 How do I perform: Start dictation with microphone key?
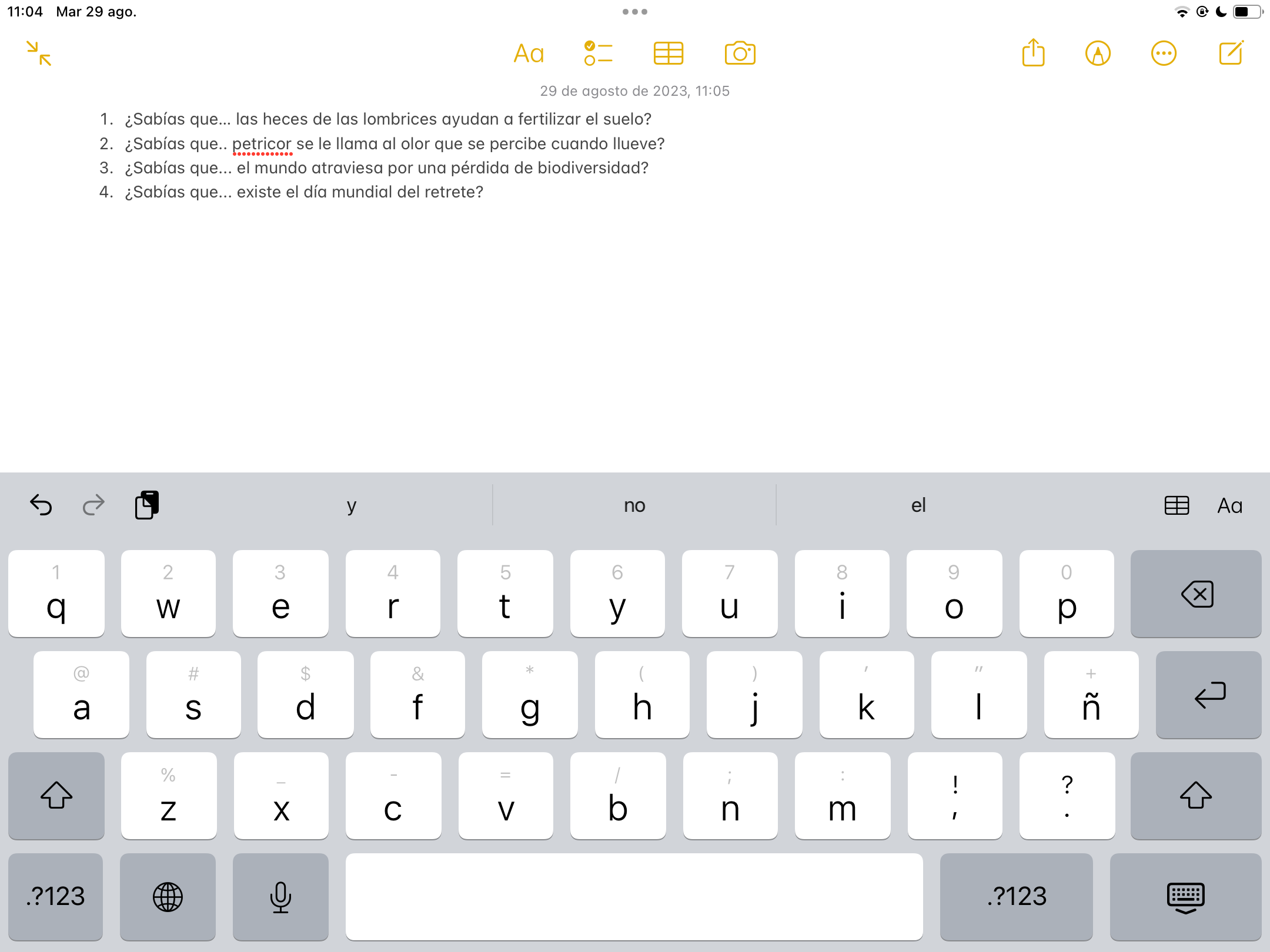[x=280, y=897]
